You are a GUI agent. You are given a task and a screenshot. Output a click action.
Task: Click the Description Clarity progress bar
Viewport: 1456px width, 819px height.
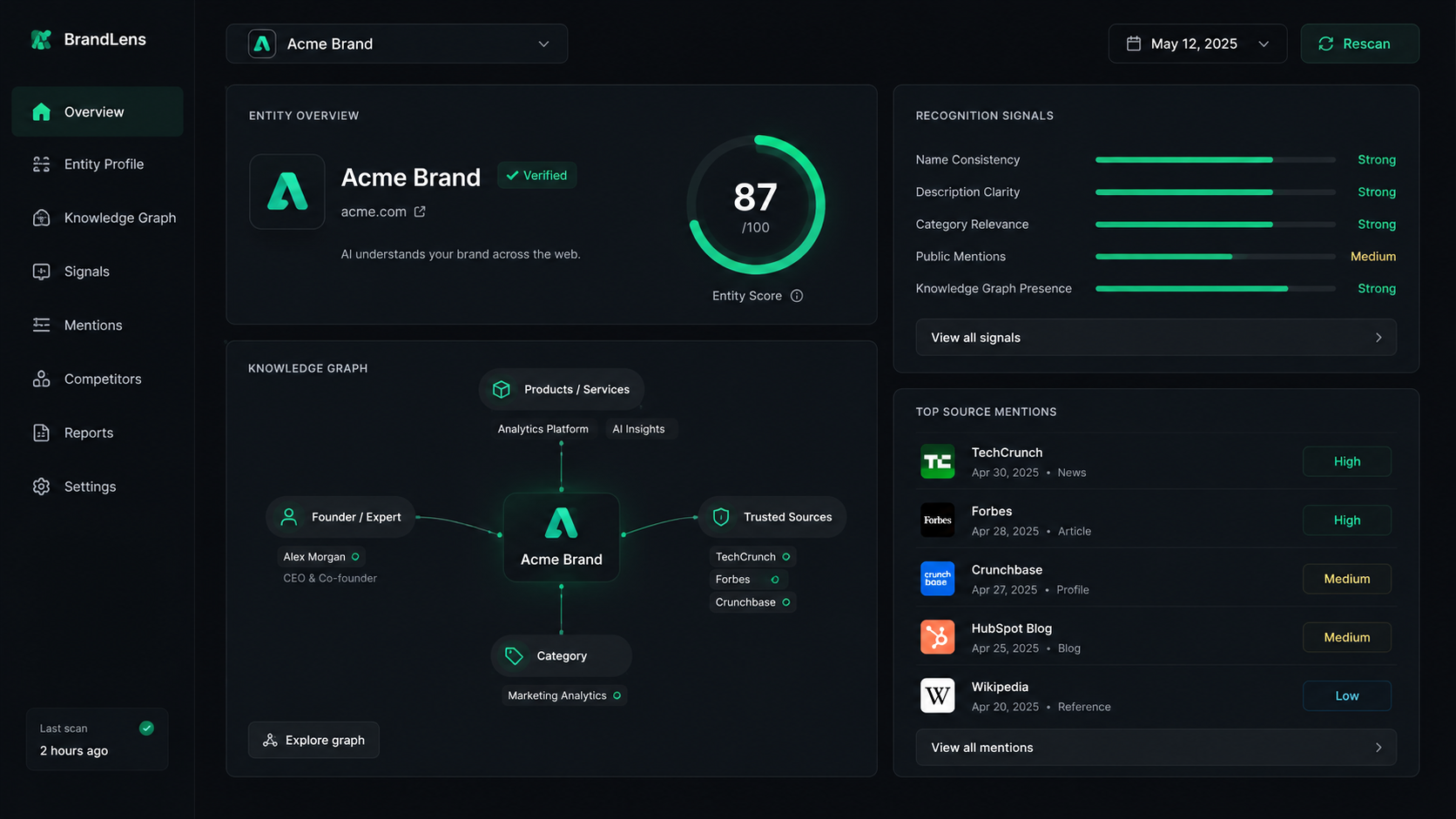coord(1215,192)
